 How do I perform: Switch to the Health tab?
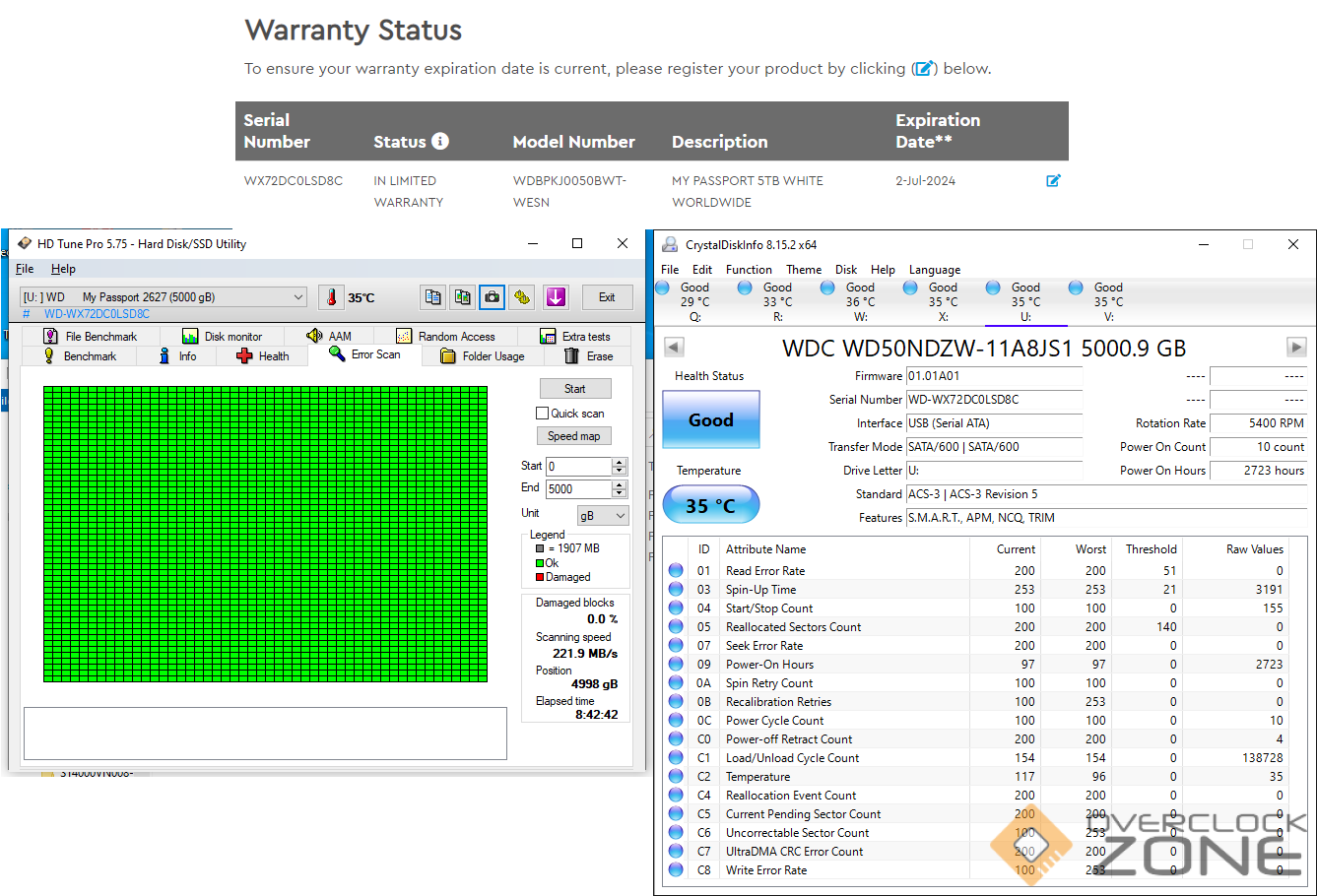tap(263, 356)
